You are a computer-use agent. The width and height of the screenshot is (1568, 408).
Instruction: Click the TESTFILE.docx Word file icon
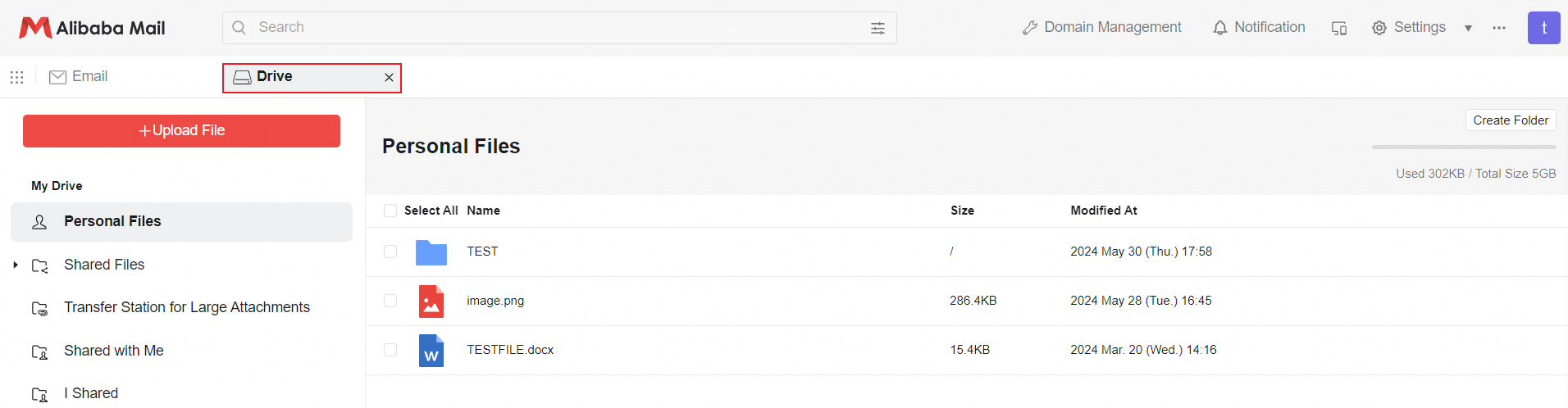(431, 351)
